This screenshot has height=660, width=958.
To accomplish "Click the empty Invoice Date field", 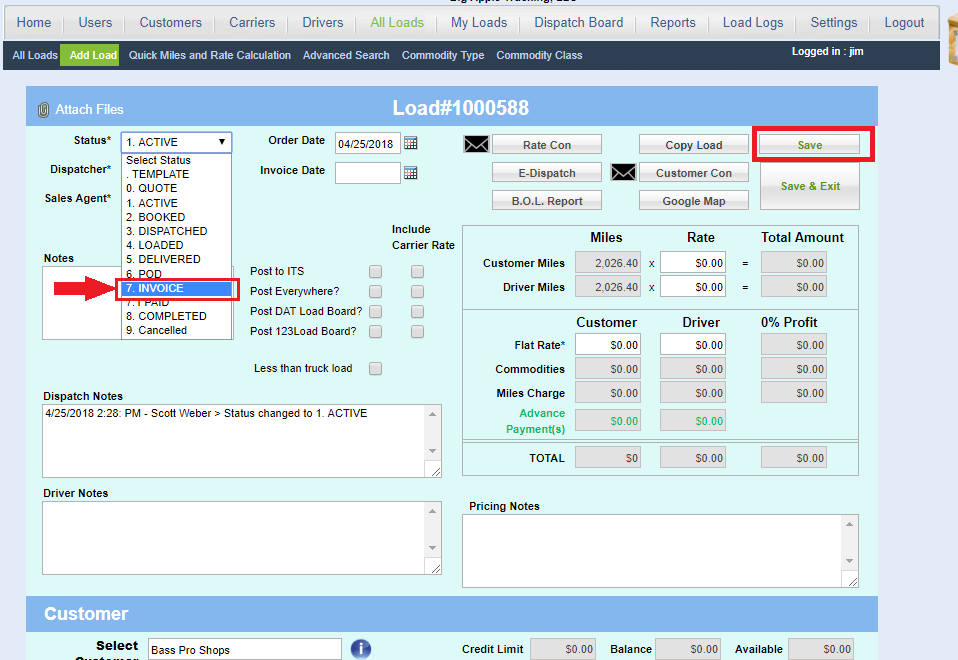I will tap(368, 173).
